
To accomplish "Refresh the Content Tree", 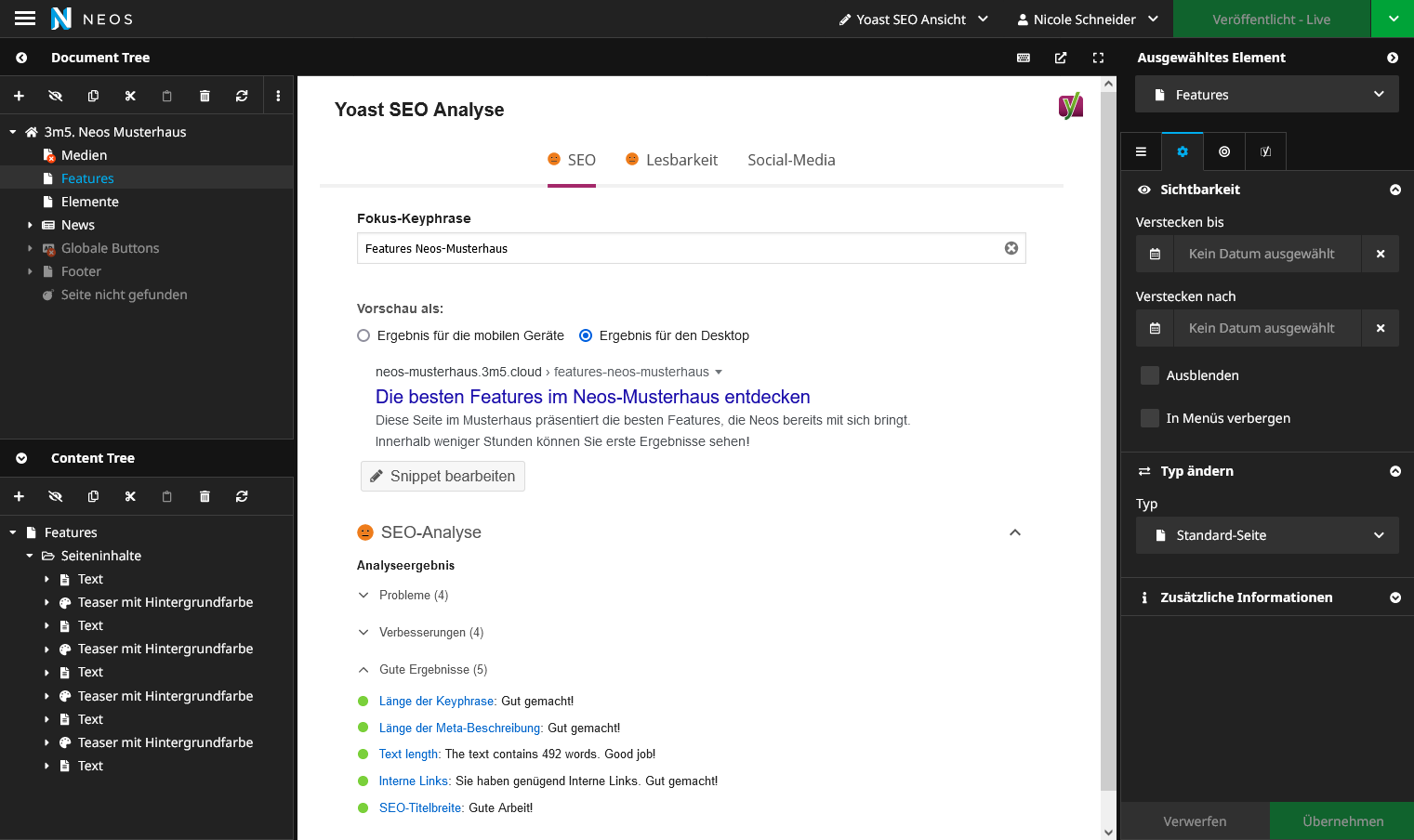I will pos(242,496).
